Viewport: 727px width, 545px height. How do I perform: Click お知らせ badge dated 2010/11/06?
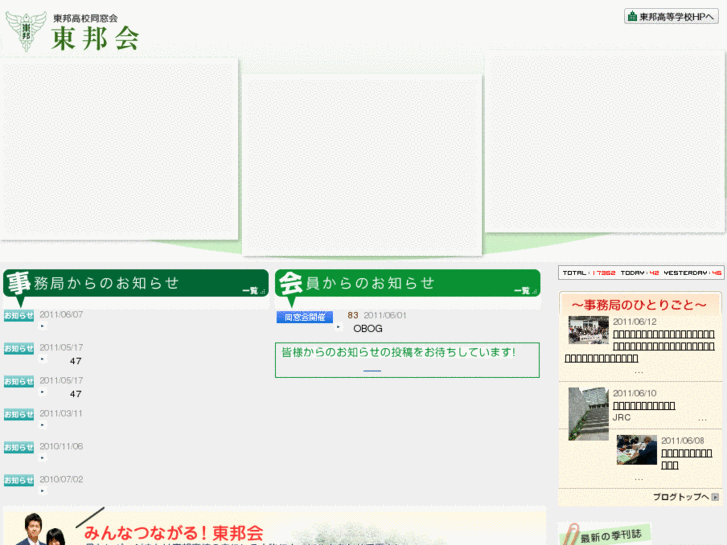coord(19,448)
